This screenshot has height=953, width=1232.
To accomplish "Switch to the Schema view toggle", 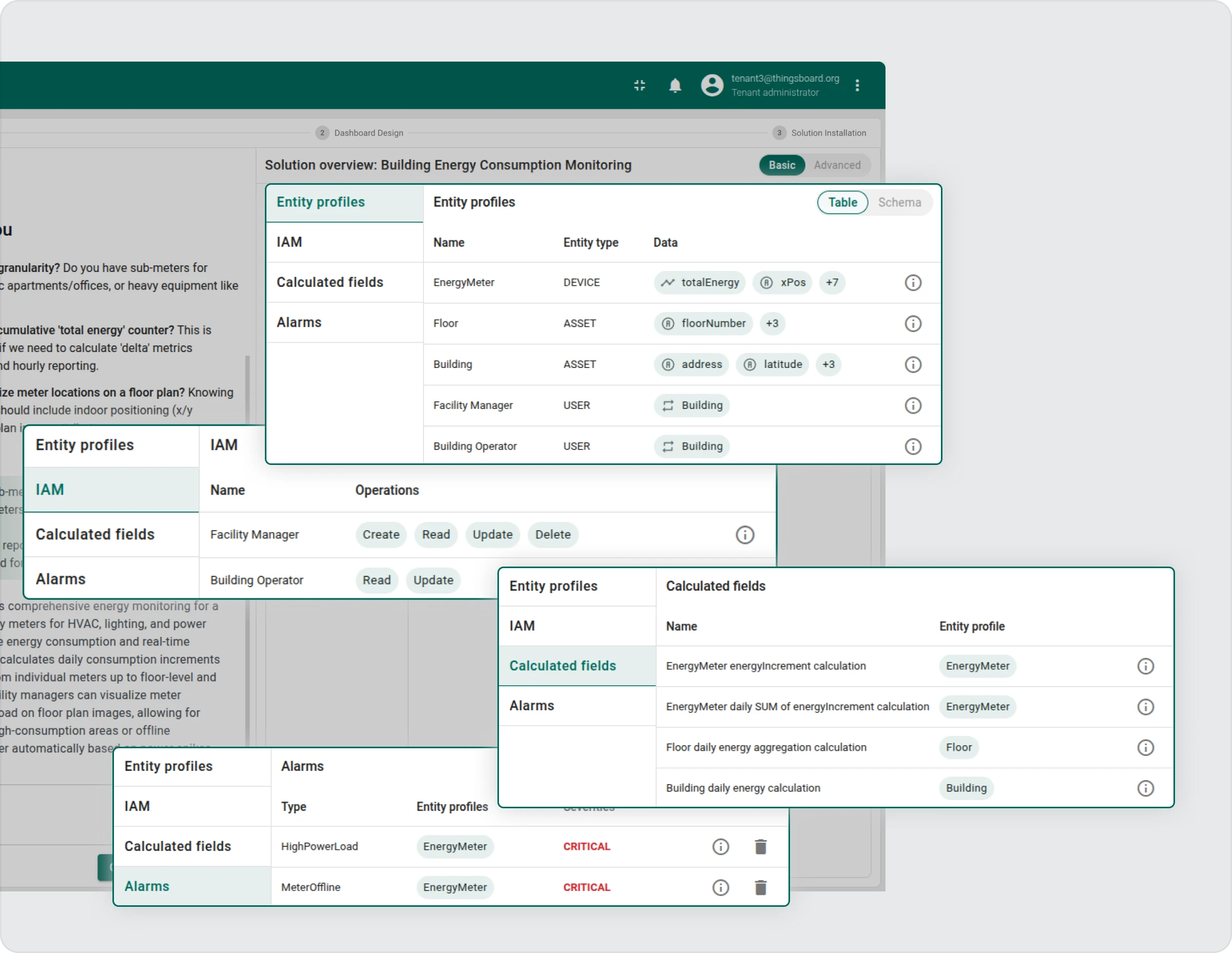I will pyautogui.click(x=899, y=202).
